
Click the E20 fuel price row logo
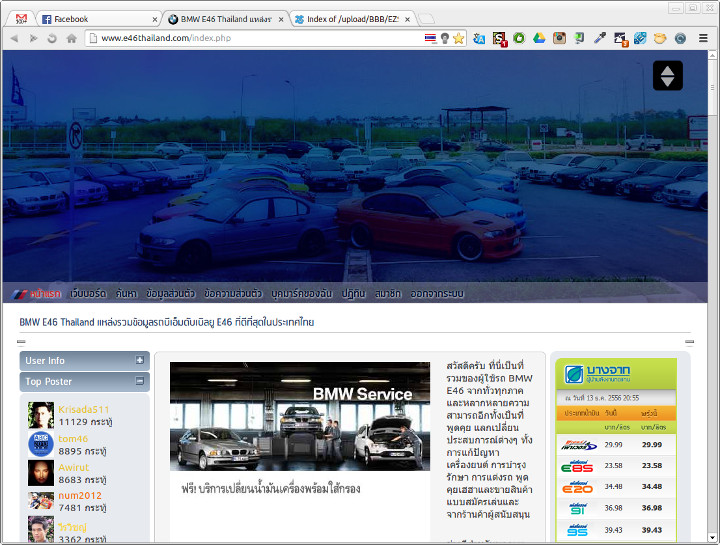click(x=577, y=487)
